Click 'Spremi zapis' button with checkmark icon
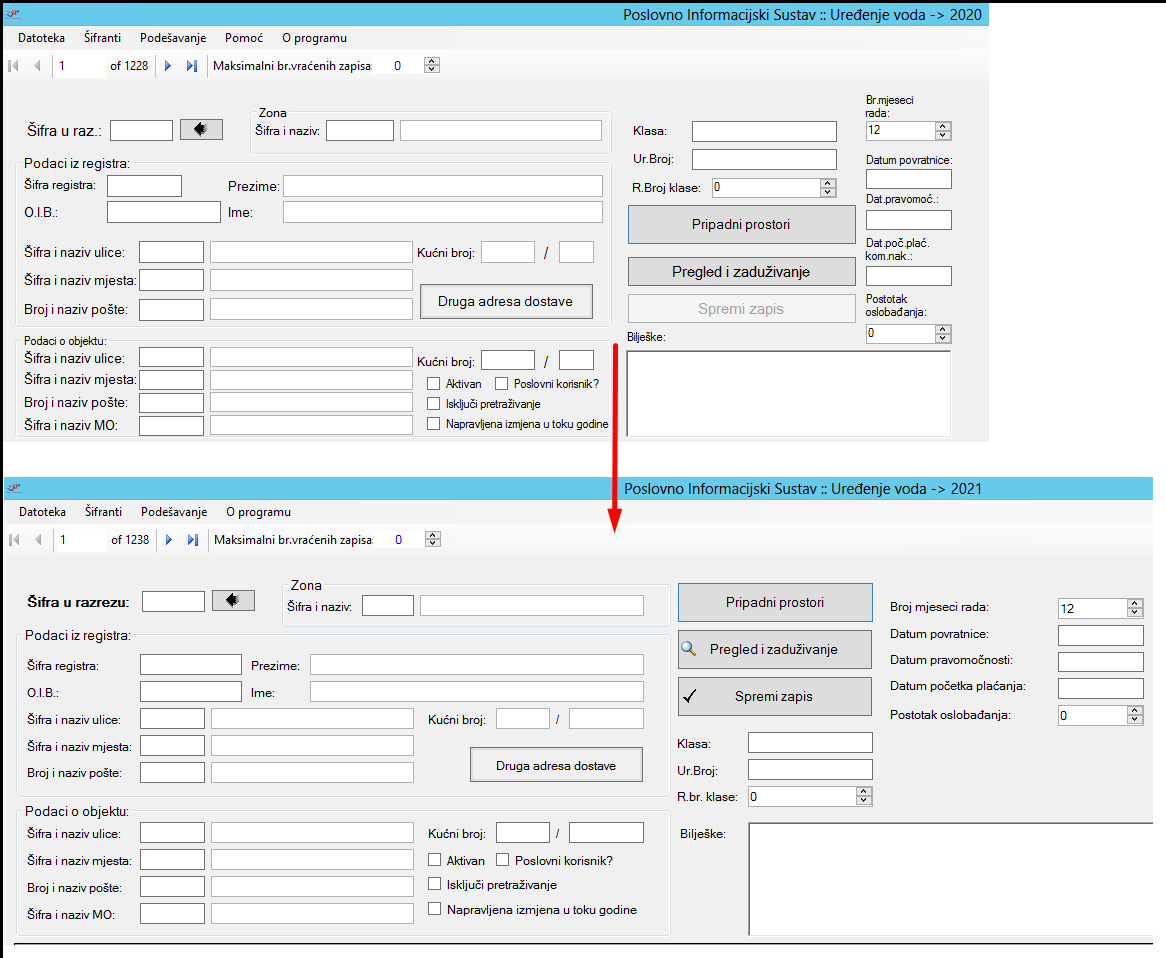The image size is (1166, 958). [x=774, y=696]
